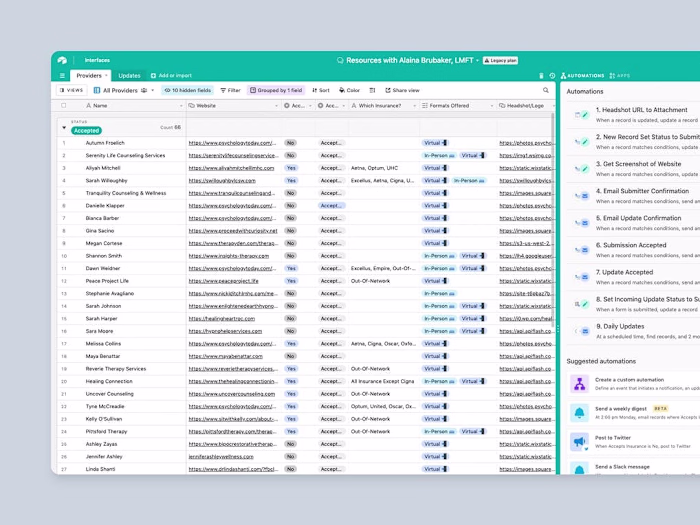Tick the select-all checkbox in header row
Viewport: 700px width, 525px height.
(x=64, y=106)
